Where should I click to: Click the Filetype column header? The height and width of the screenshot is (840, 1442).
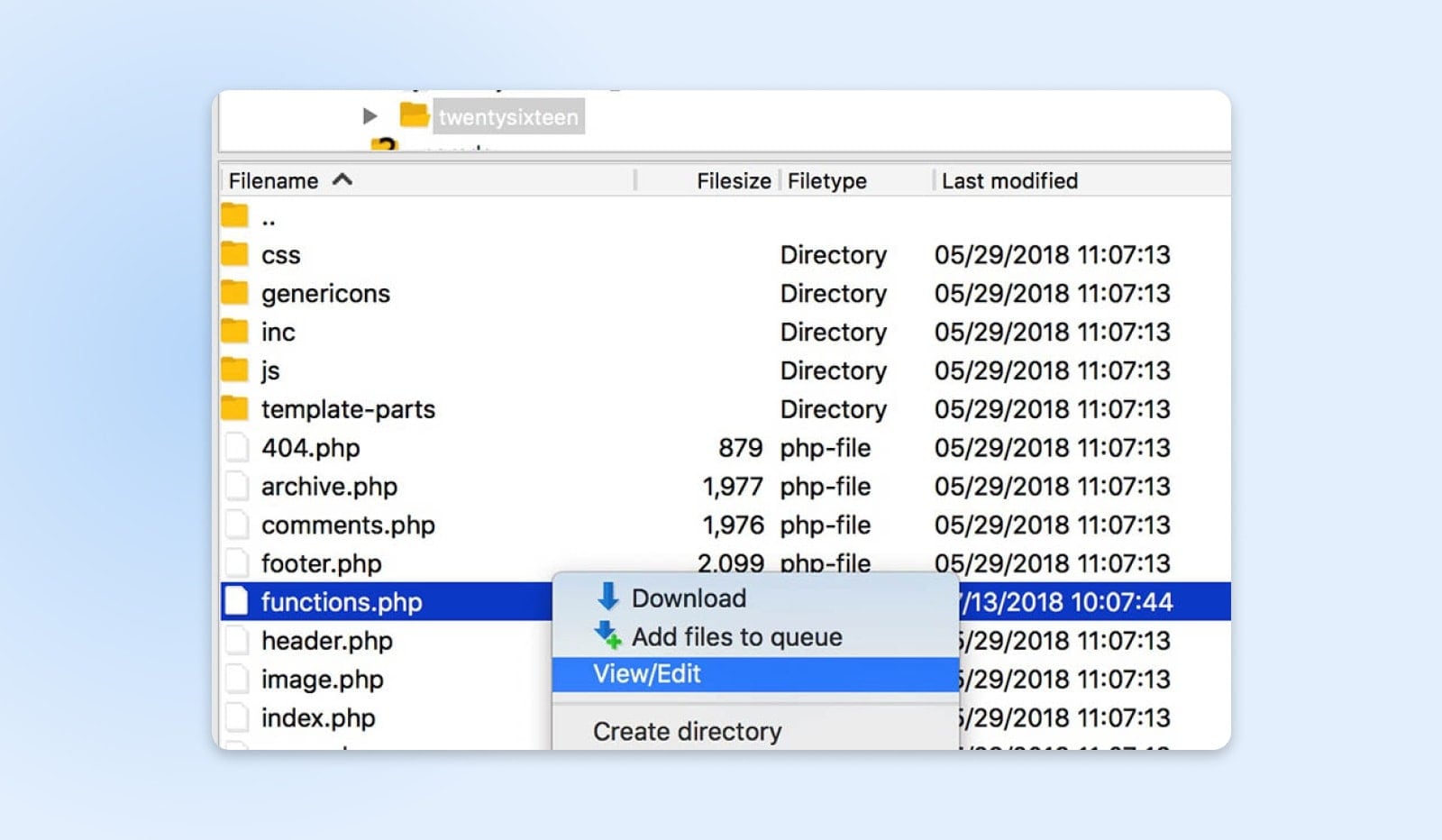(826, 181)
